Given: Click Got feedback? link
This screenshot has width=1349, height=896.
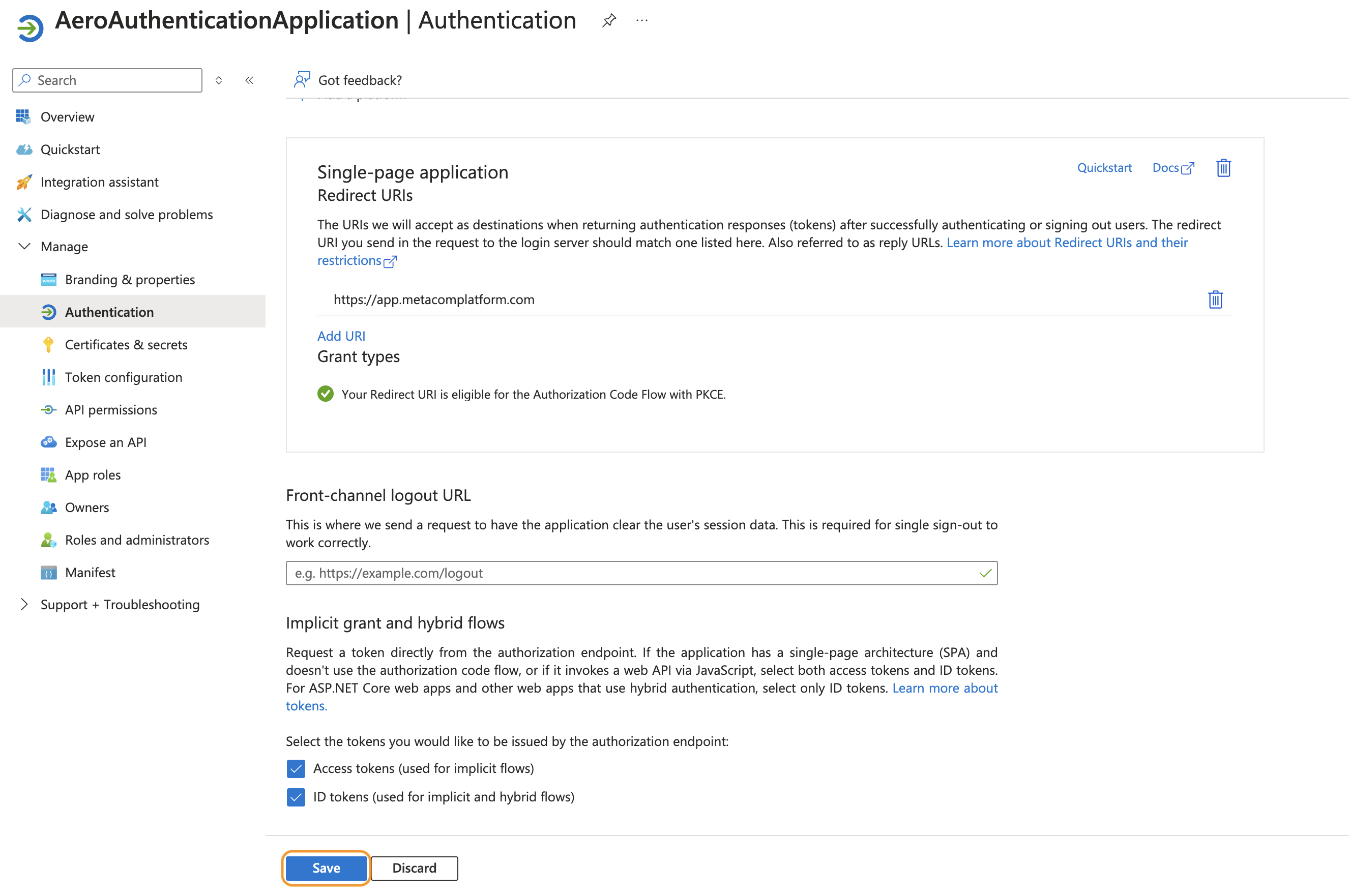Looking at the screenshot, I should coord(360,80).
